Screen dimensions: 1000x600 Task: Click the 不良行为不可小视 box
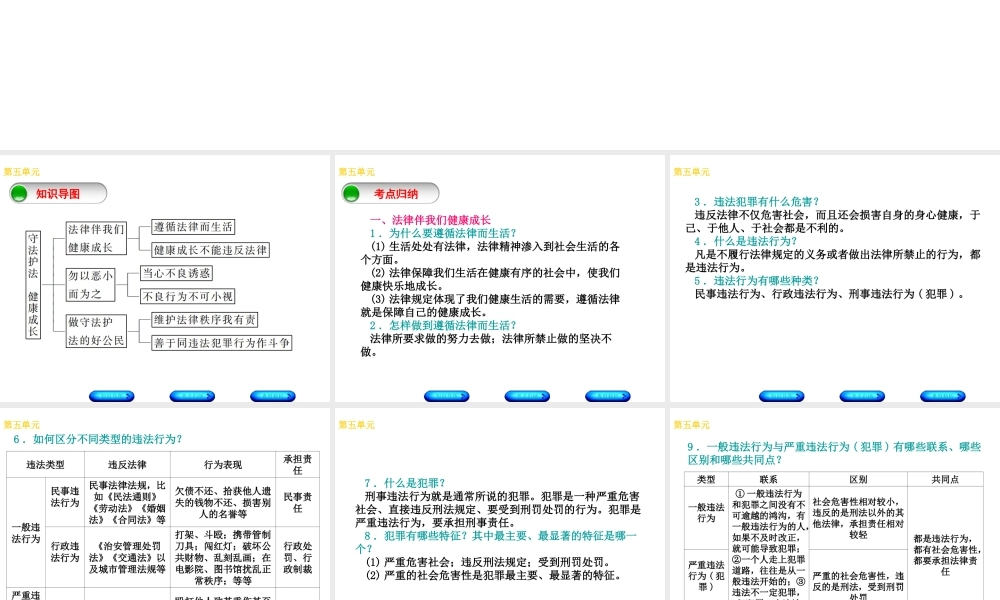pos(188,296)
